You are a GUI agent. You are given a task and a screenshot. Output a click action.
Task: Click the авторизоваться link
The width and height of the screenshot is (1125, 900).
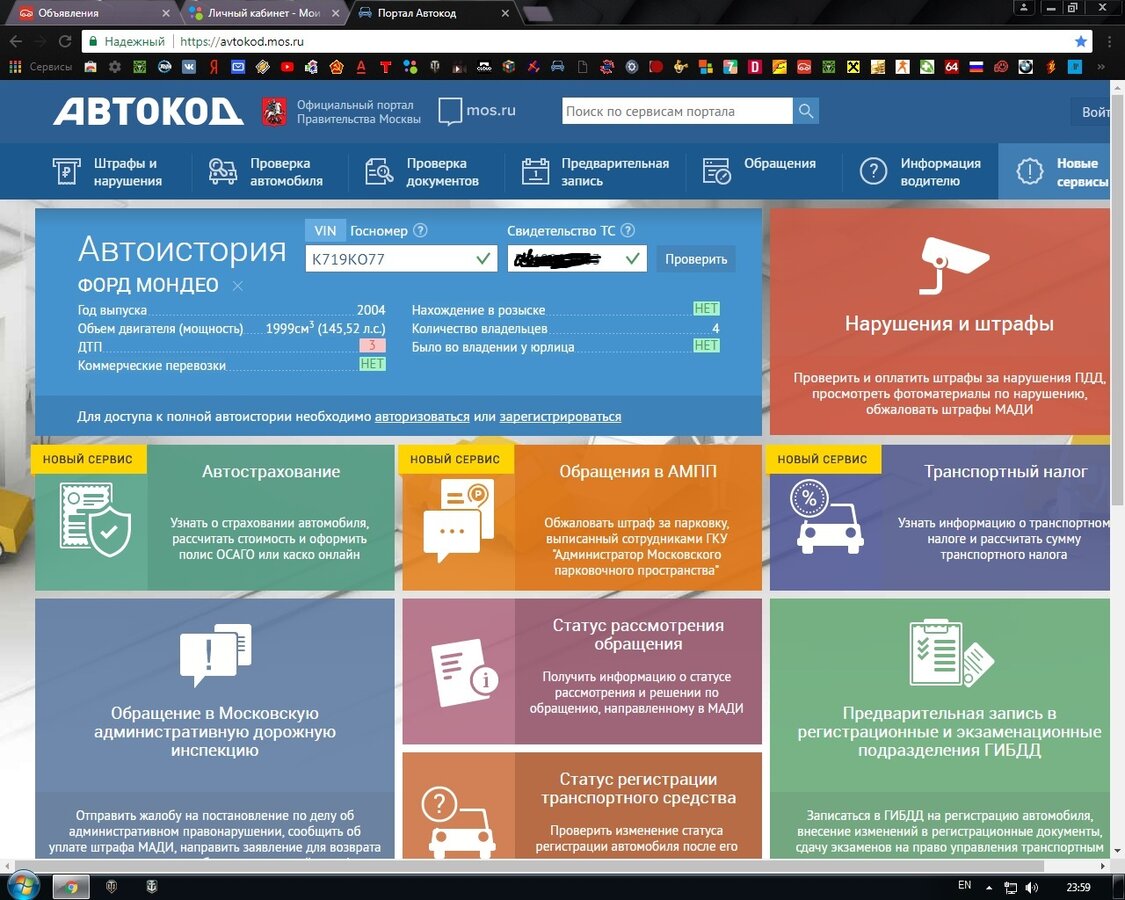422,416
